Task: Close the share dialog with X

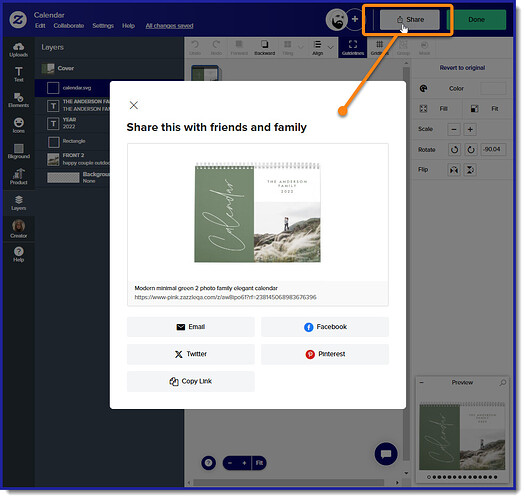Action: click(x=134, y=105)
